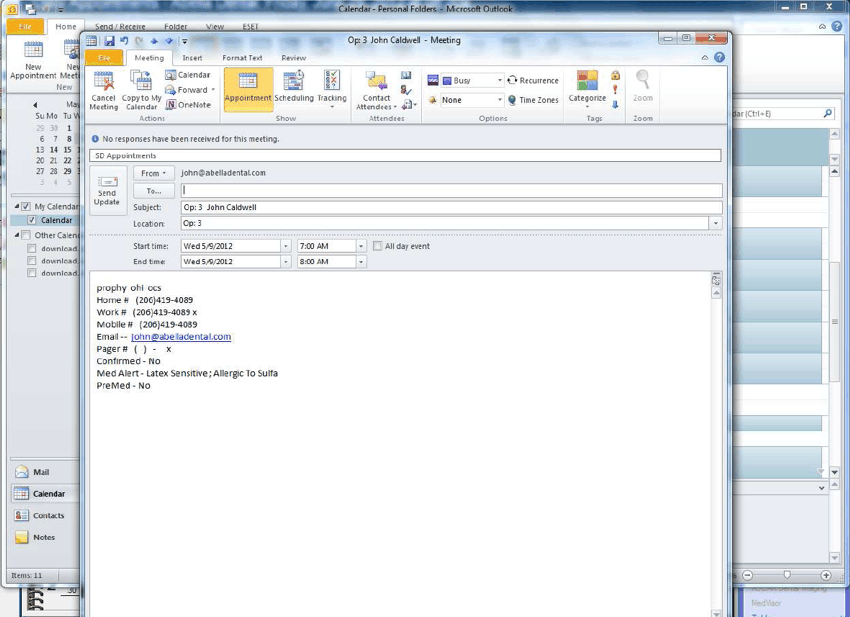Open the Reminder None dropdown
The width and height of the screenshot is (850, 617).
point(500,100)
